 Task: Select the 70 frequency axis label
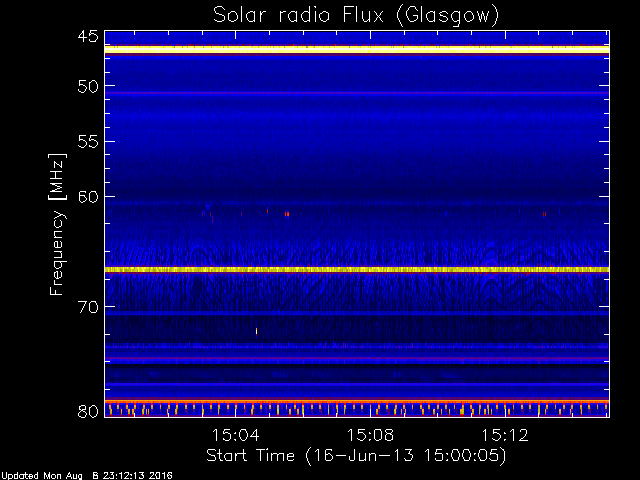tap(88, 307)
